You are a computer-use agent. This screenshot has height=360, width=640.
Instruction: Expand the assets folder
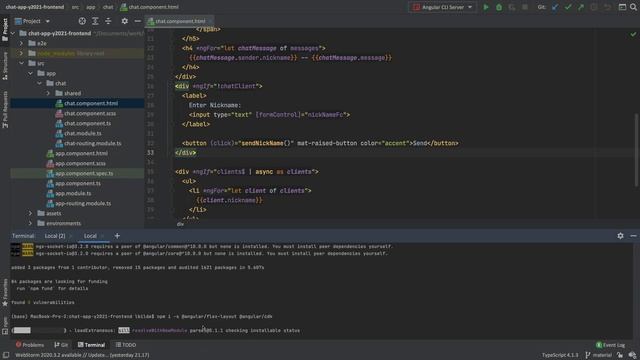point(31,213)
